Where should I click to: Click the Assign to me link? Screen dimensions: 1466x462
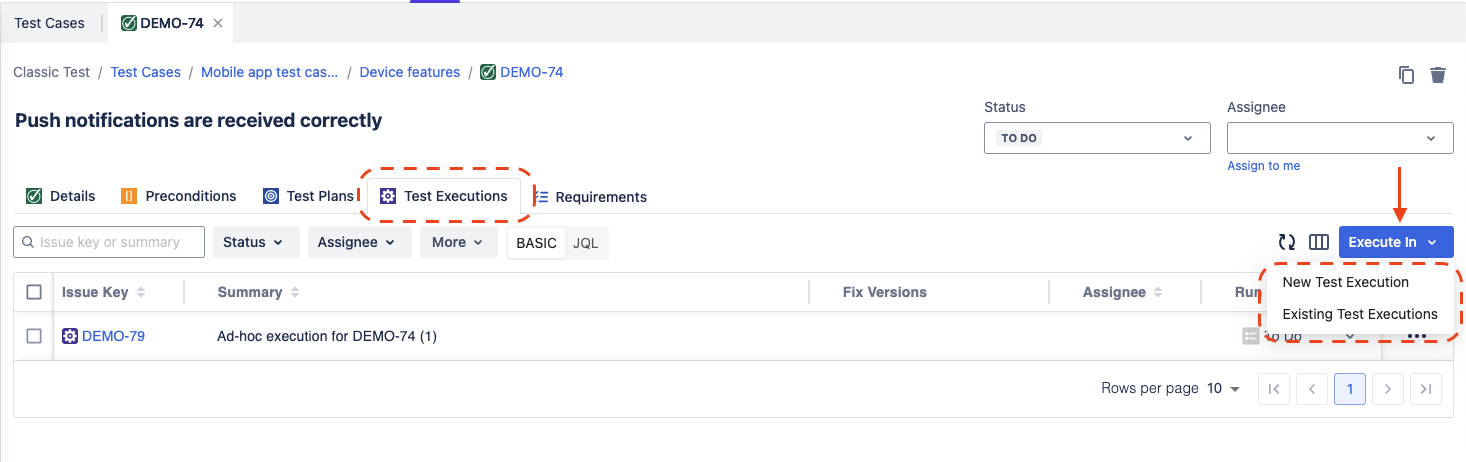click(x=1263, y=166)
